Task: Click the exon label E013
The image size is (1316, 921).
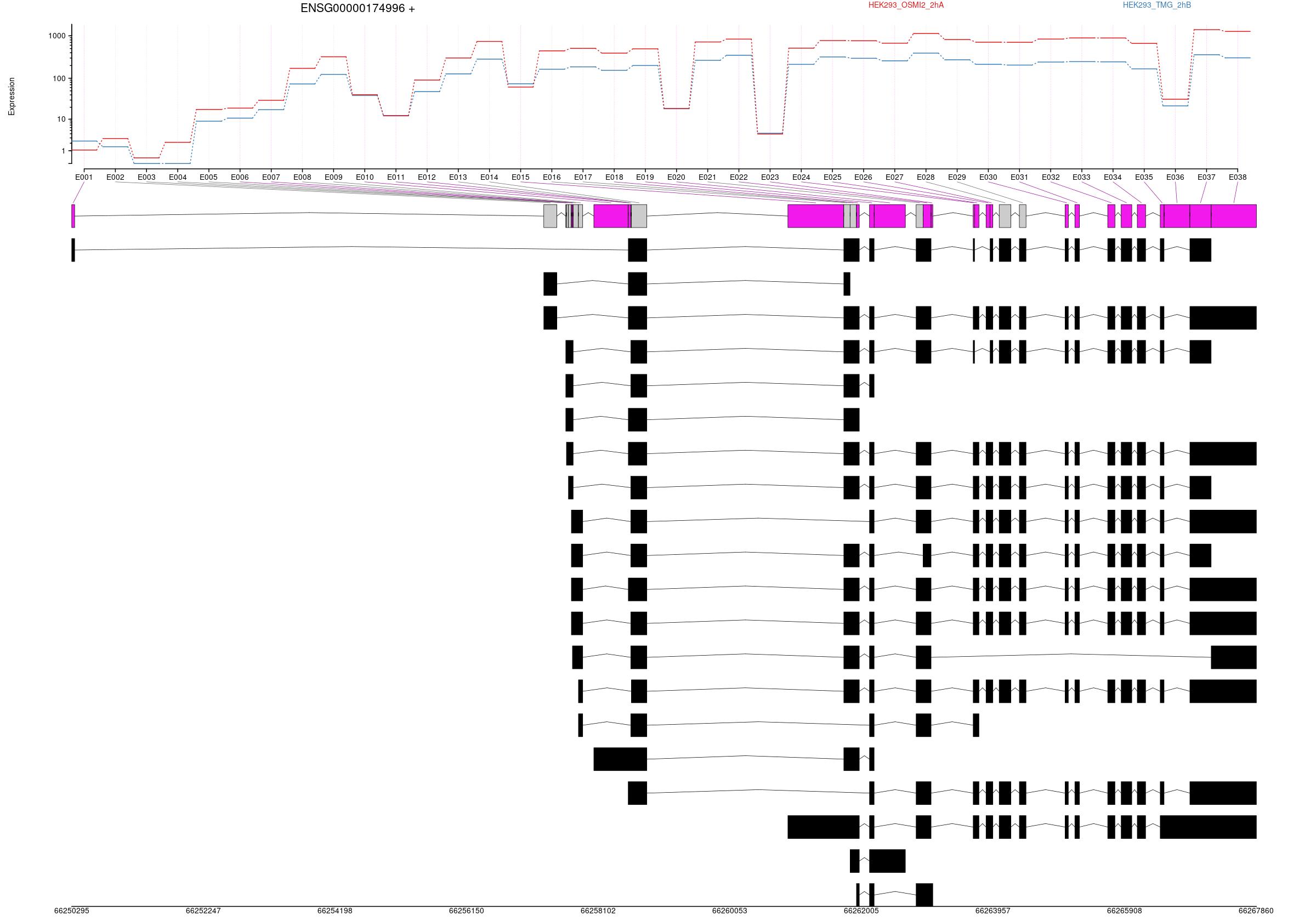Action: (x=458, y=177)
